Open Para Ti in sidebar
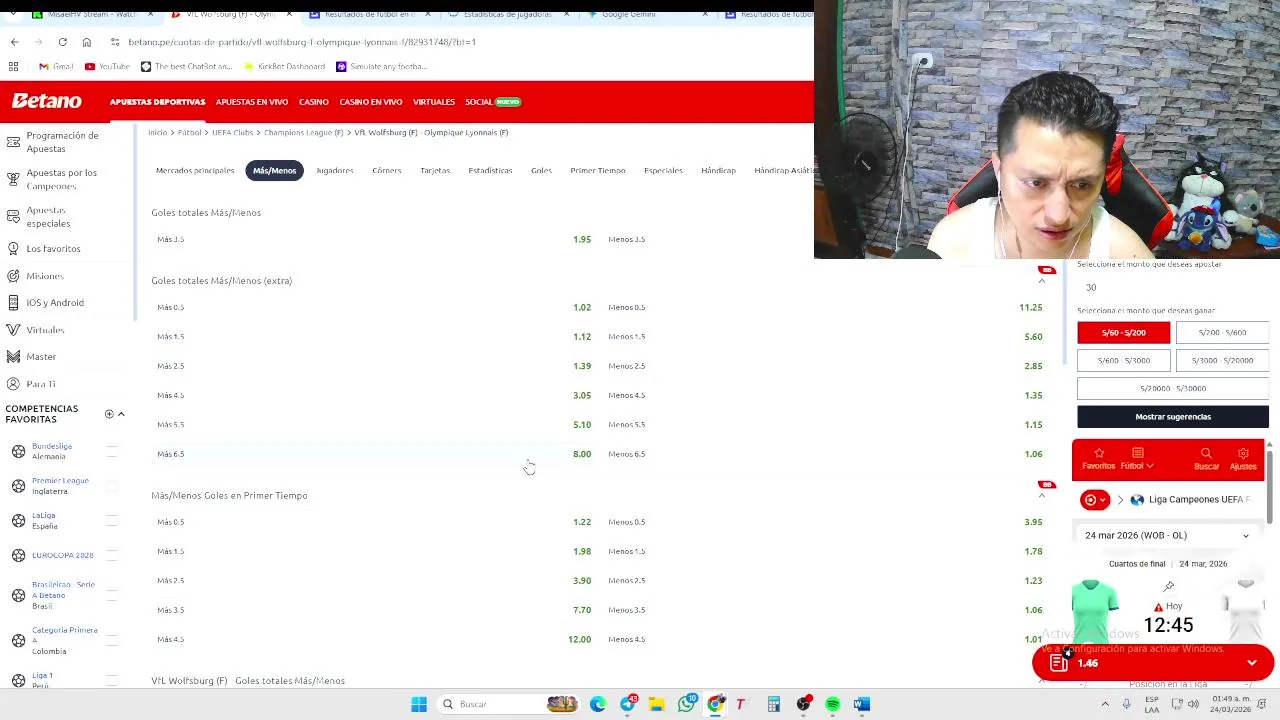Image resolution: width=1280 pixels, height=720 pixels. coord(41,384)
